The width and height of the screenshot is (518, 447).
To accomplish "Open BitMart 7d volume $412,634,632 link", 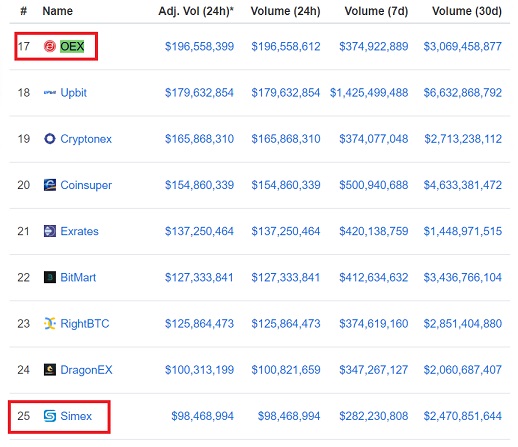I will point(374,277).
